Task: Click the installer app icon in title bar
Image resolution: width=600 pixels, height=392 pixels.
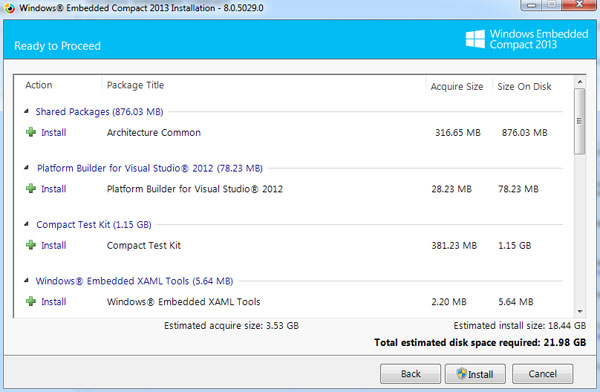Action: point(9,8)
